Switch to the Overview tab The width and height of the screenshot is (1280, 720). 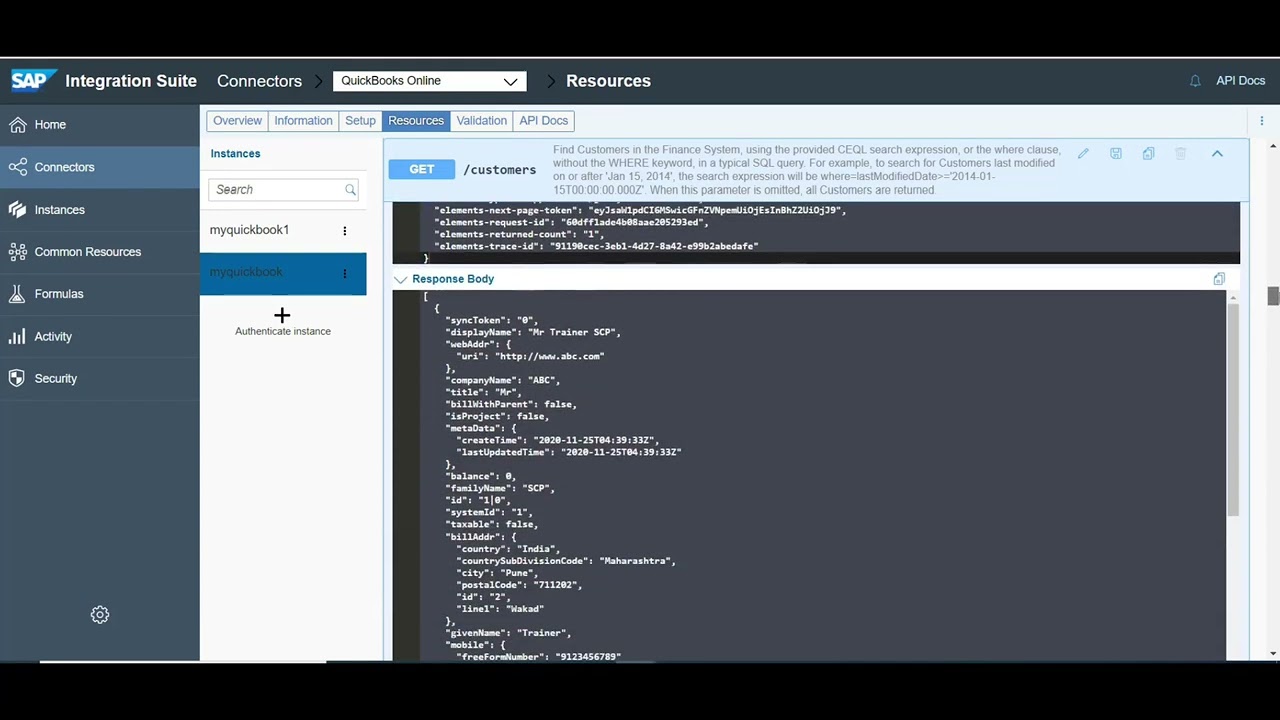[237, 121]
